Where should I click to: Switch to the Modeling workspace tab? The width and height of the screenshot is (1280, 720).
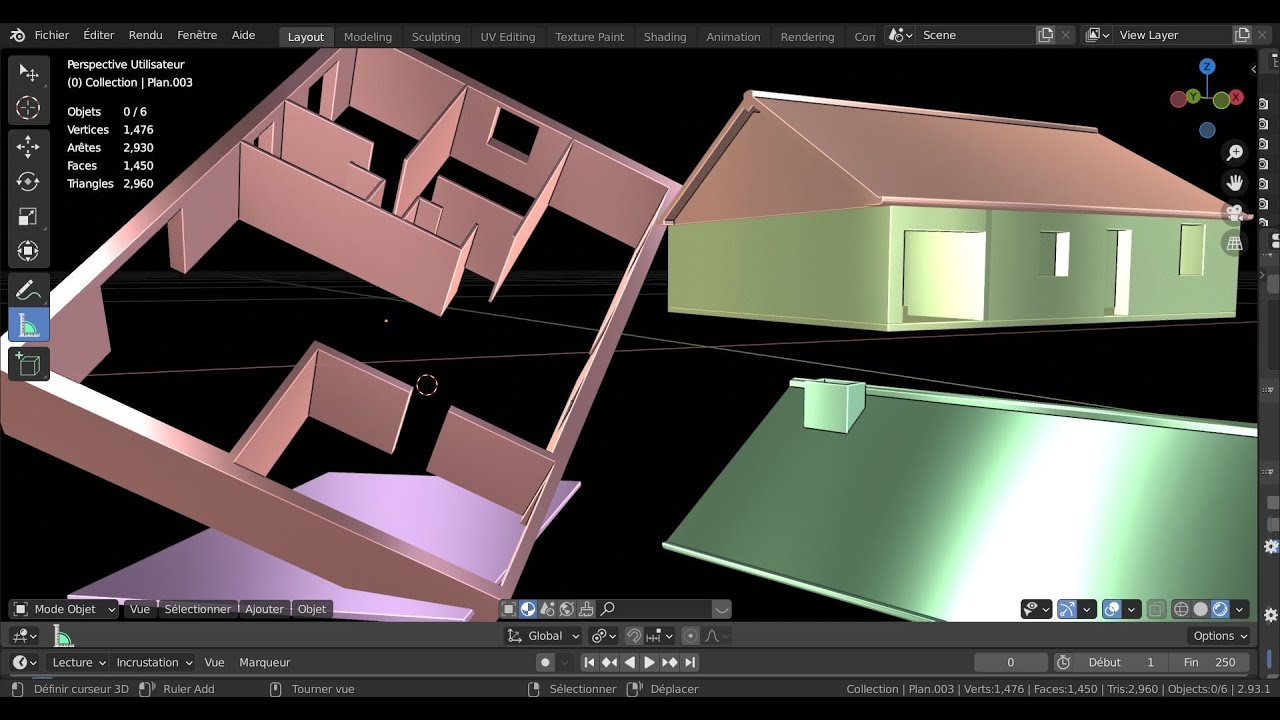click(x=368, y=37)
